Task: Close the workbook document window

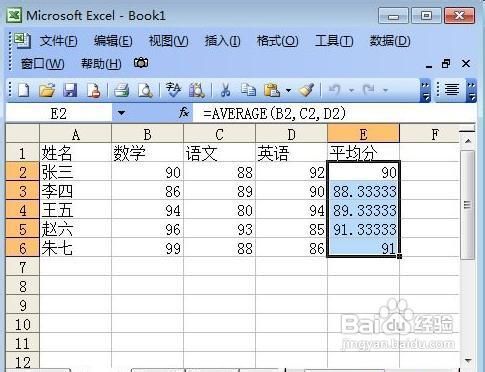Action: tap(466, 63)
